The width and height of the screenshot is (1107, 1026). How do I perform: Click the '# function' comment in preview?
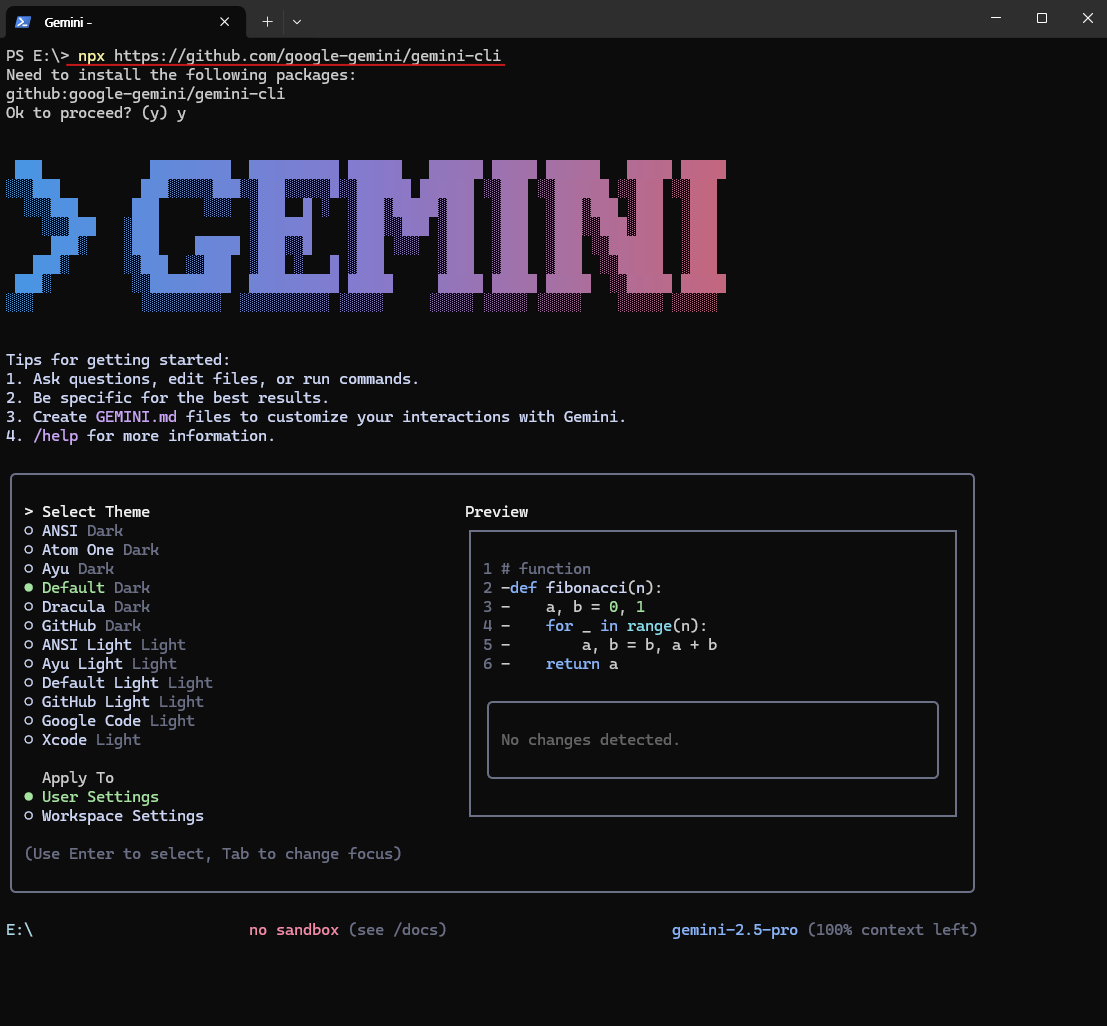tap(546, 569)
